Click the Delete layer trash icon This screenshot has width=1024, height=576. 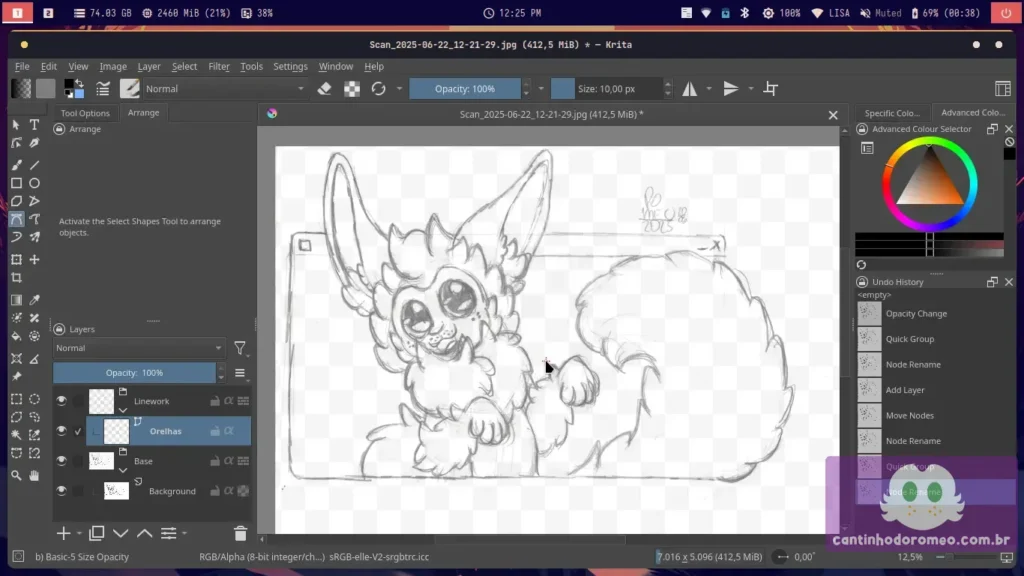tap(240, 534)
